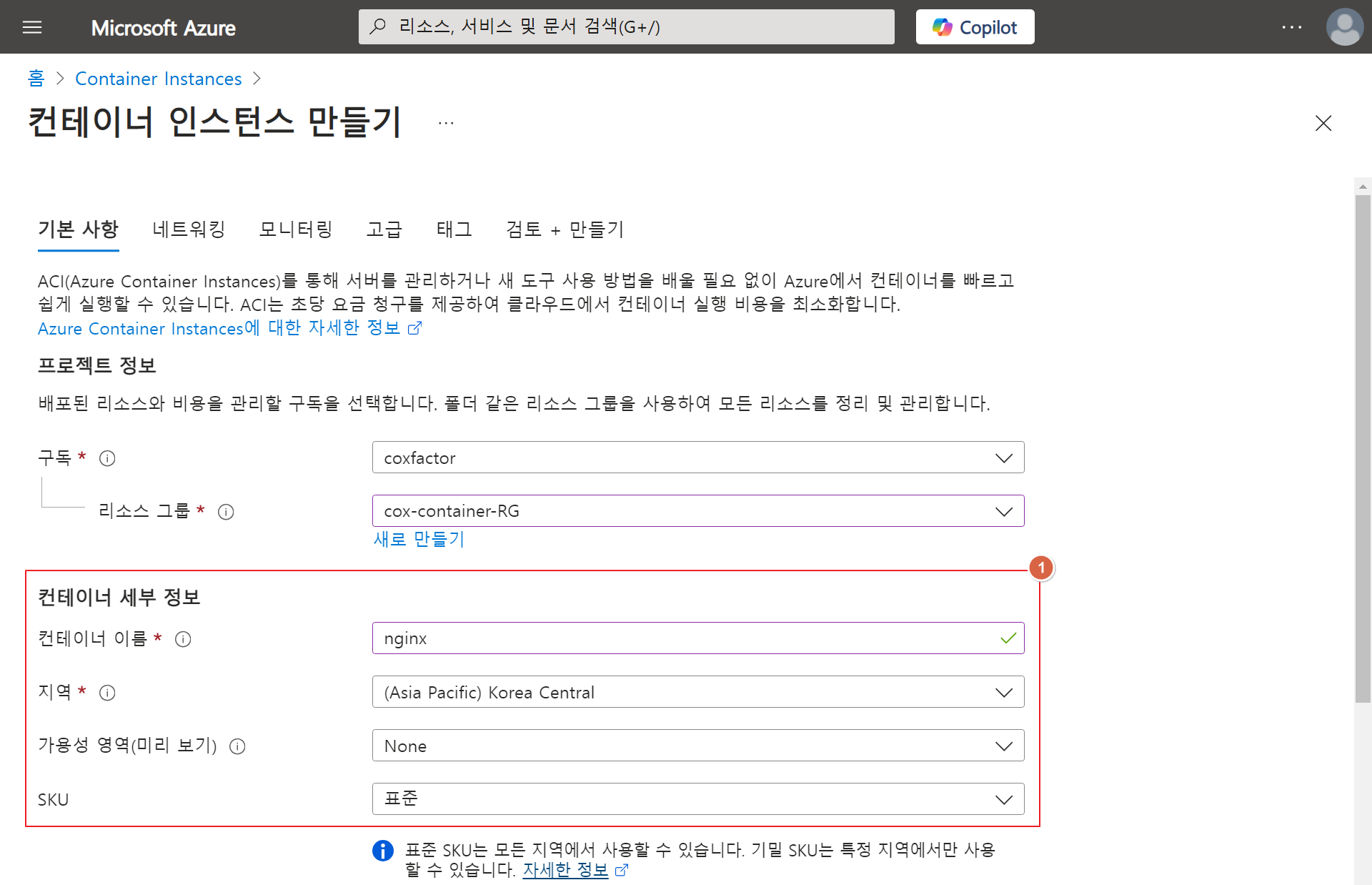Open the Container Instances breadcrumb link
1372x885 pixels.
click(x=158, y=79)
